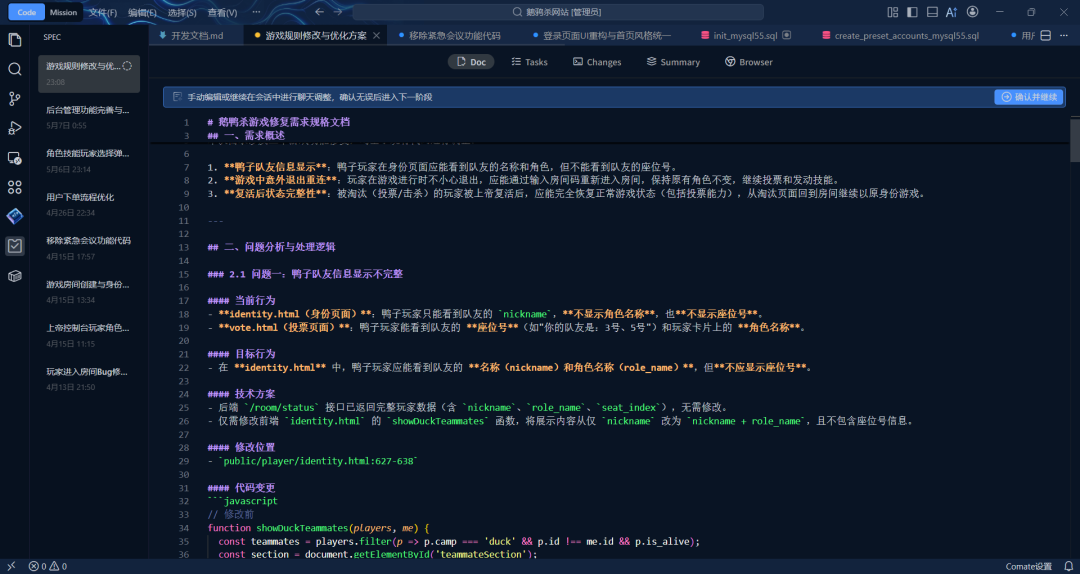
Task: Select the Summary view tab
Action: [x=673, y=62]
